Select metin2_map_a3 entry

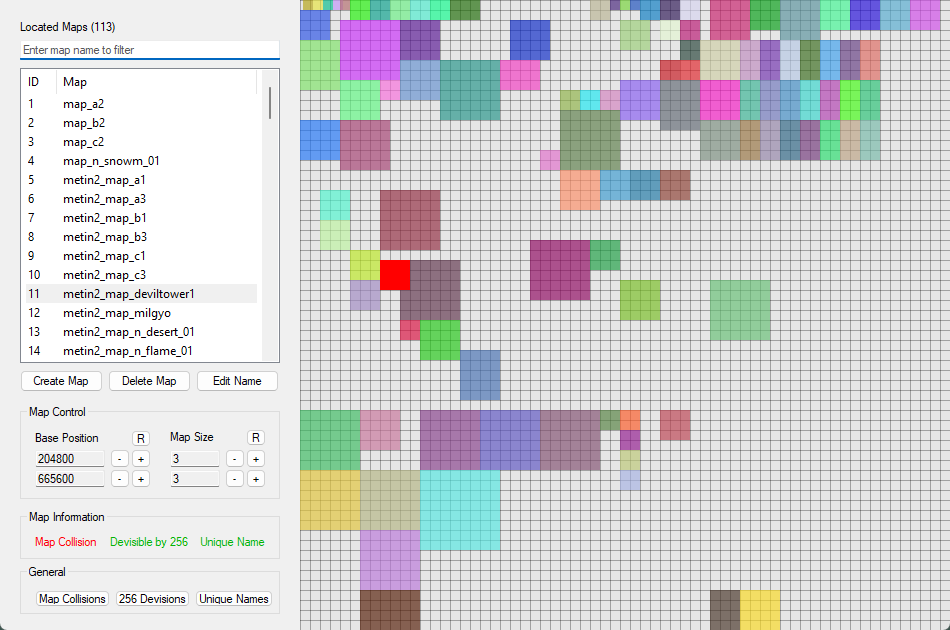(141, 199)
